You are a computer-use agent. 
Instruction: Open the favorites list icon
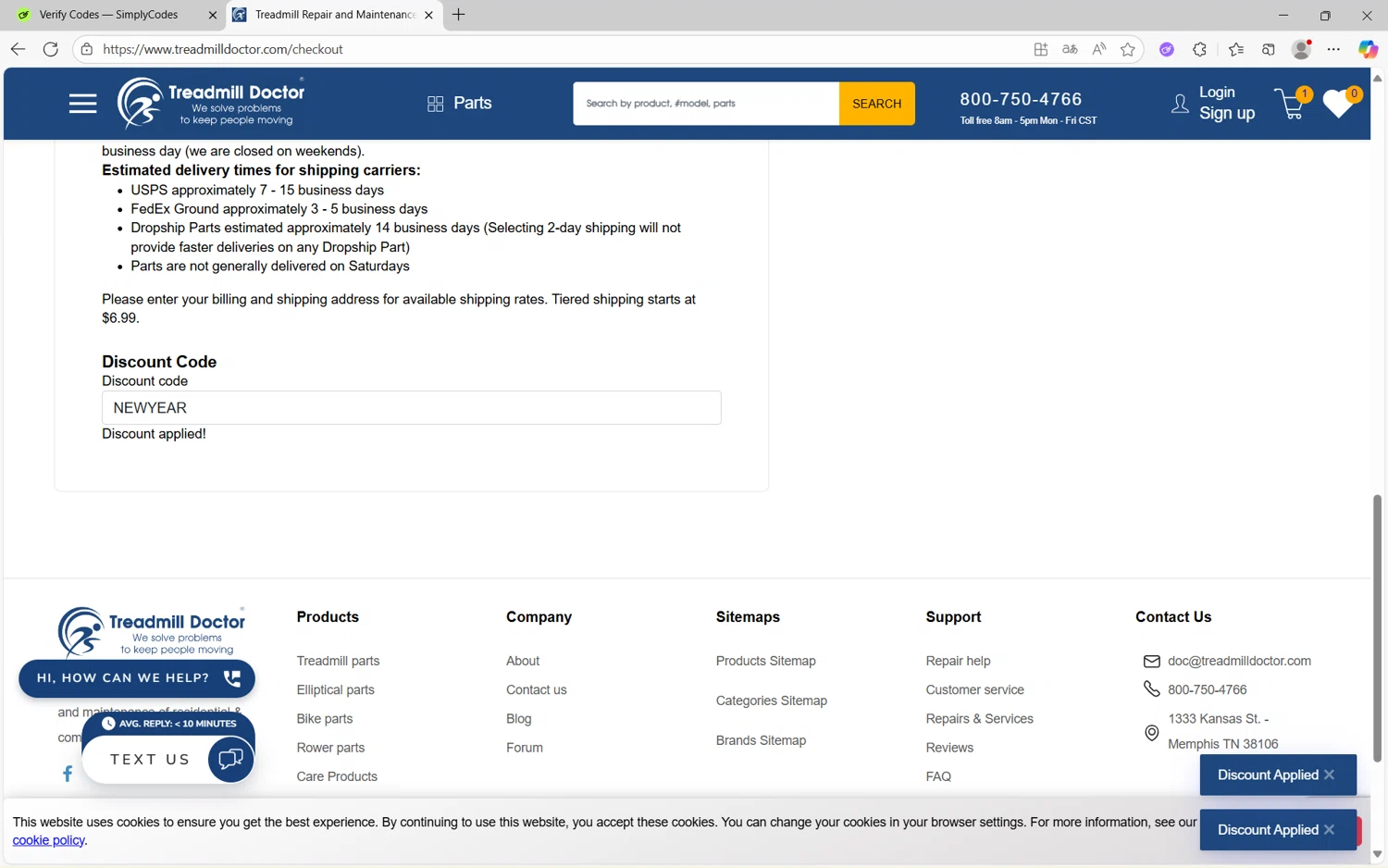coord(1236,49)
